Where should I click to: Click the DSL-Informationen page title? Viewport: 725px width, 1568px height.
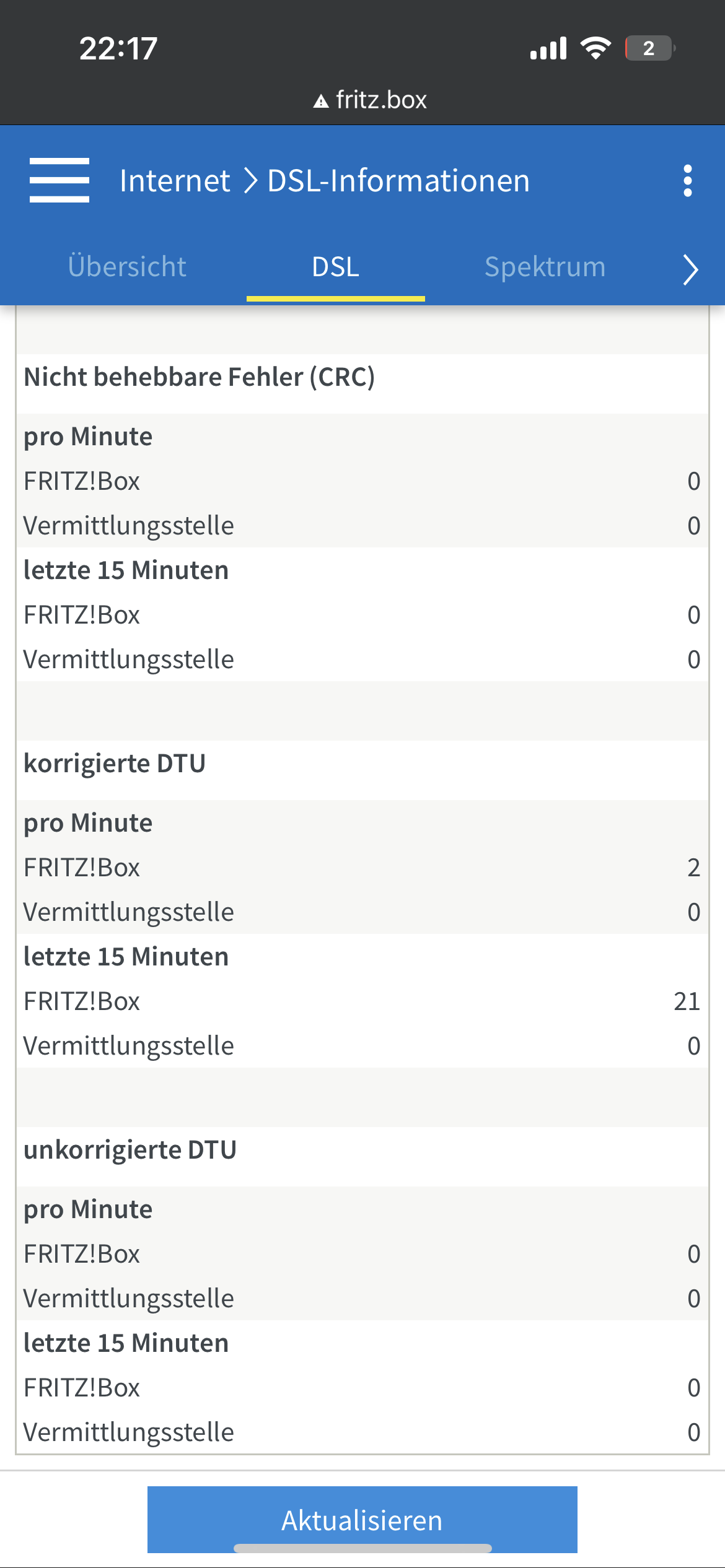tap(398, 181)
